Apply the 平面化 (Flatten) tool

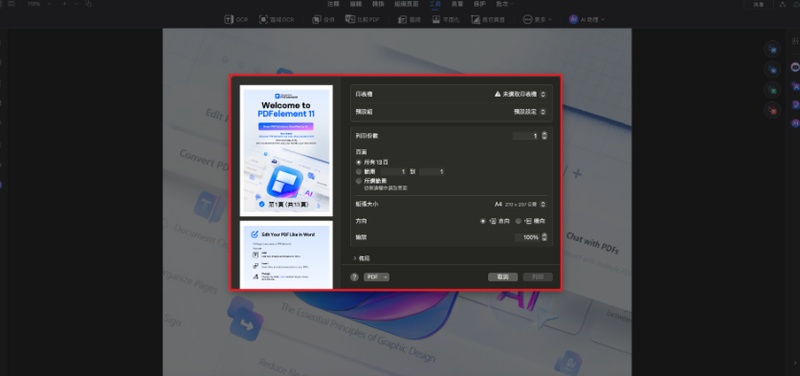click(x=445, y=19)
